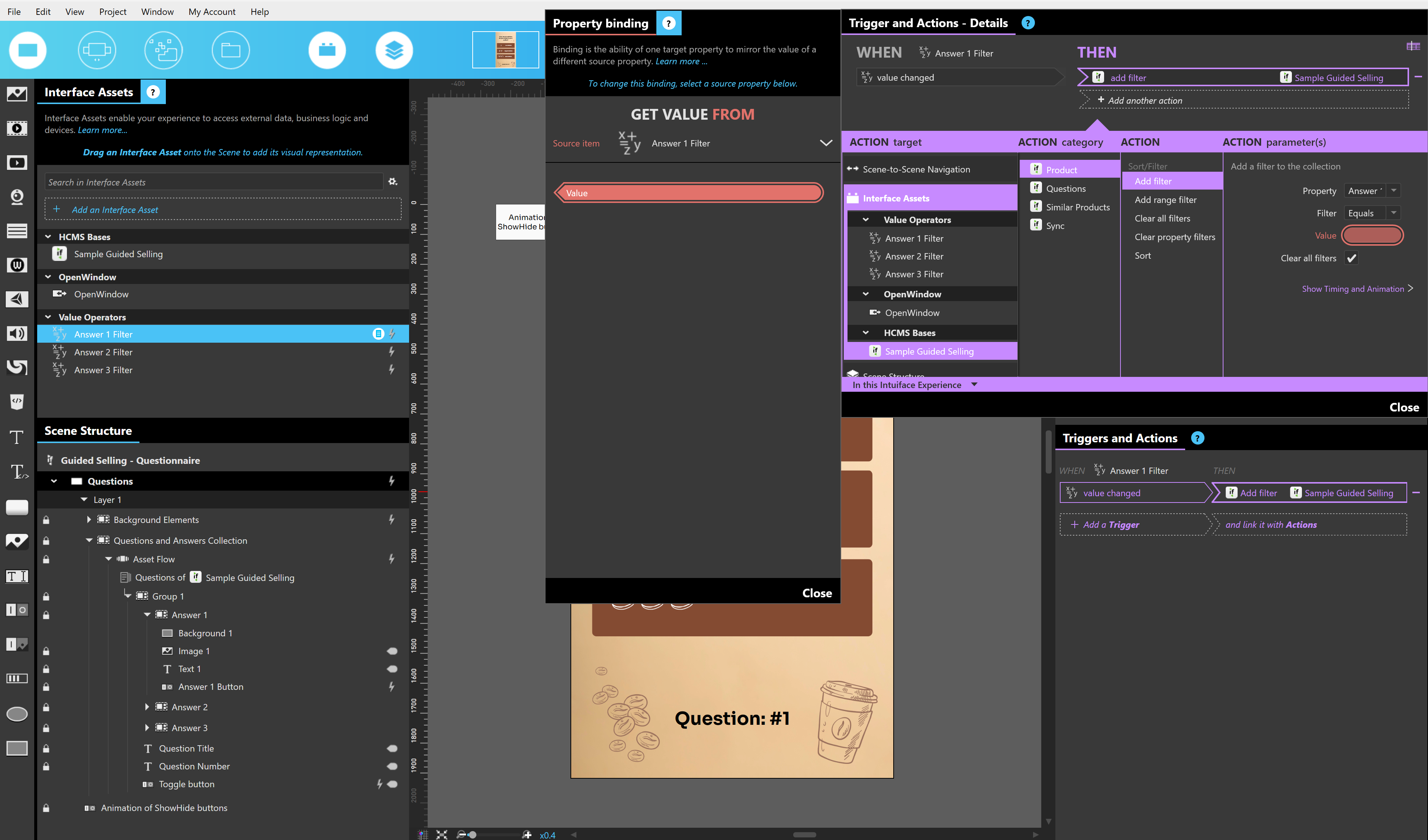Click Show Timing and Animation link
1428x840 pixels.
tap(1357, 289)
